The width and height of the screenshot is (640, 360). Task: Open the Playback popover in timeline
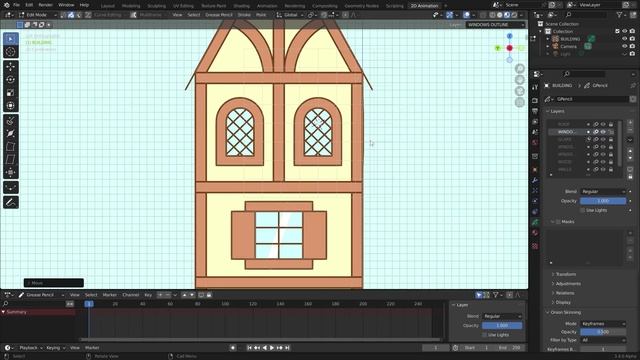coord(31,348)
